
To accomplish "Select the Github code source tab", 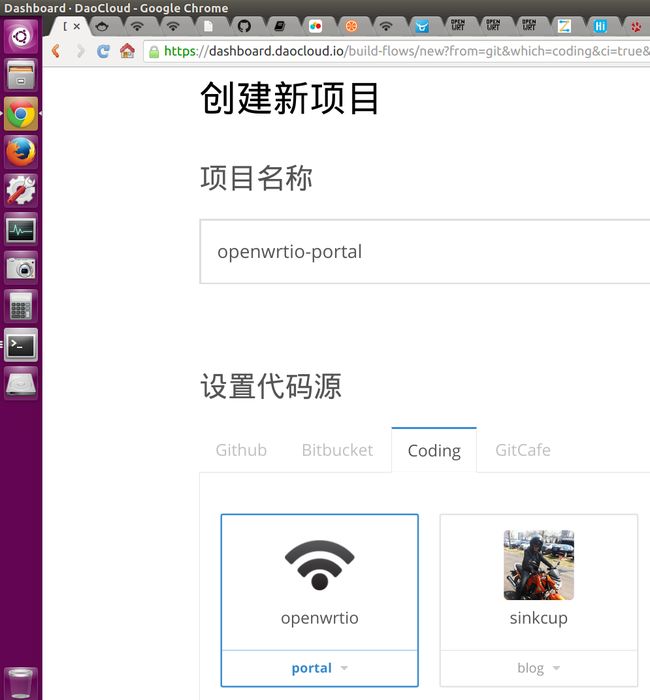I will click(241, 450).
